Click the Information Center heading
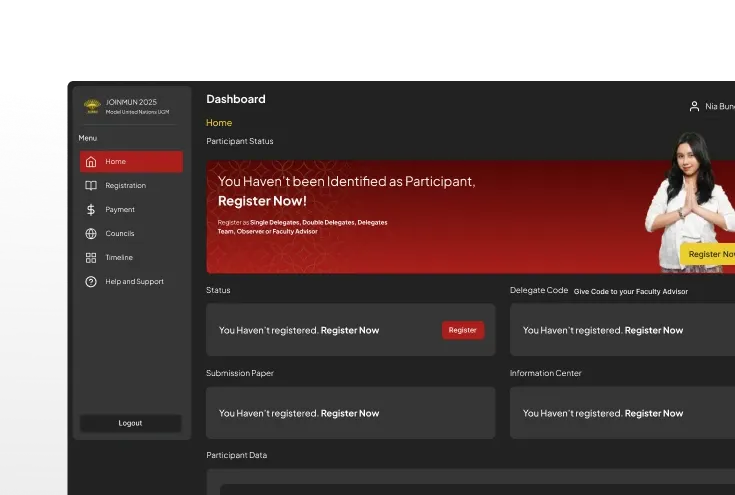The width and height of the screenshot is (735, 495). click(x=546, y=373)
